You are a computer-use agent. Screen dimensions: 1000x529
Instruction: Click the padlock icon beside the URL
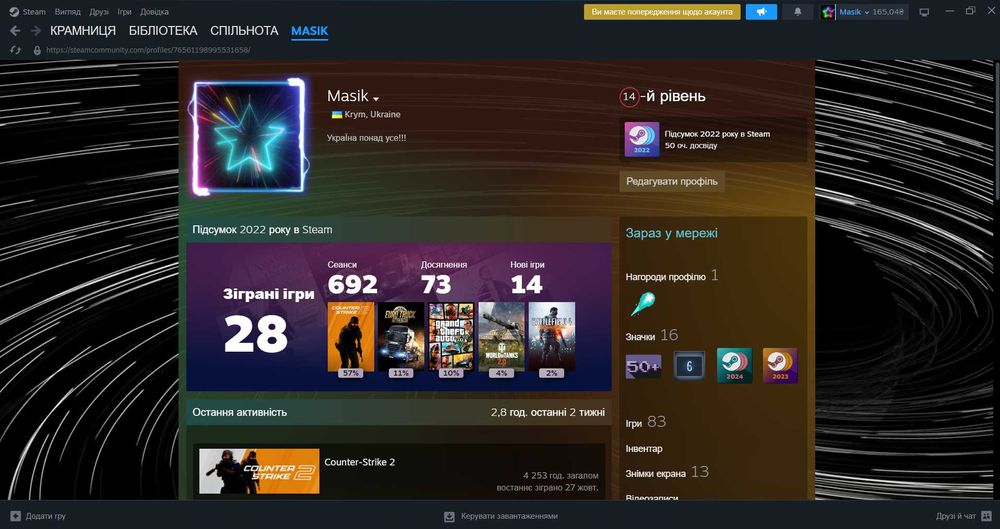37,50
